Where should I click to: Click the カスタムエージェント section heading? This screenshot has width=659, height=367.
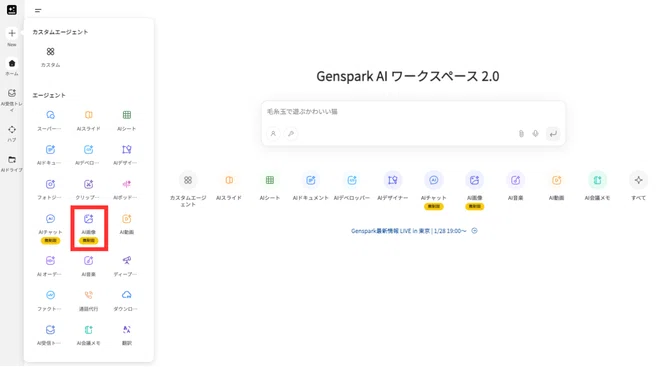point(60,32)
